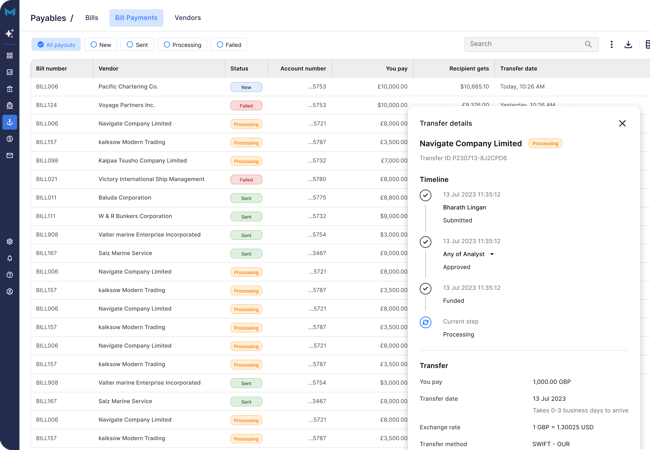Click the Submitted step checkmark icon
Screen dimensions: 650x450
point(425,195)
